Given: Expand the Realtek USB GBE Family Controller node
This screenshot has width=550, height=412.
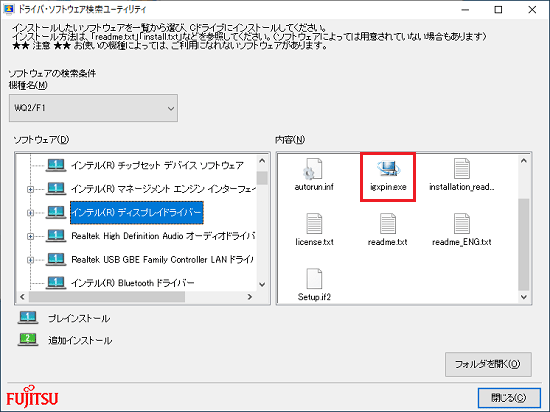Looking at the screenshot, I should click(31, 260).
